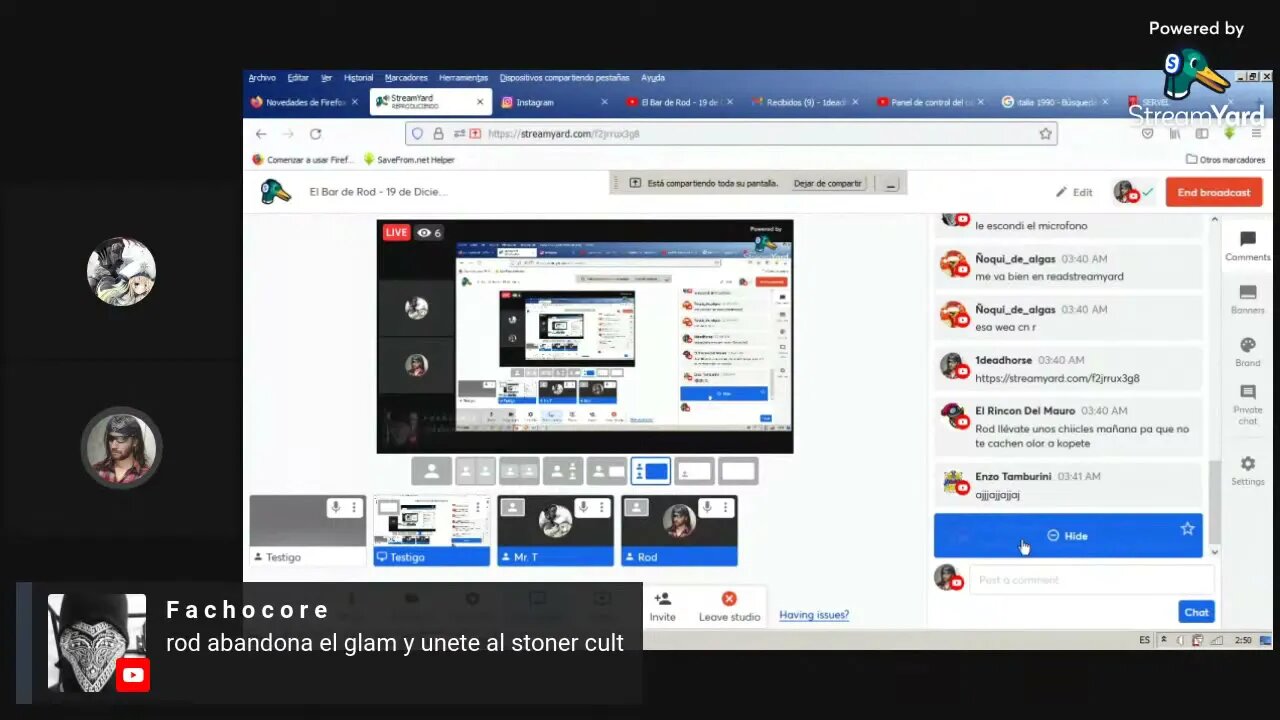Open the Historial menu
Image resolution: width=1280 pixels, height=720 pixels.
tap(358, 78)
